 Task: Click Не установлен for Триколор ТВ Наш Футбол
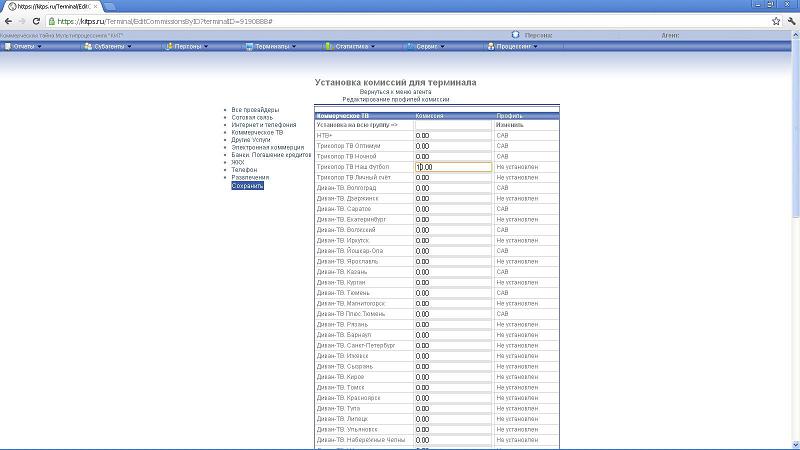pyautogui.click(x=517, y=167)
